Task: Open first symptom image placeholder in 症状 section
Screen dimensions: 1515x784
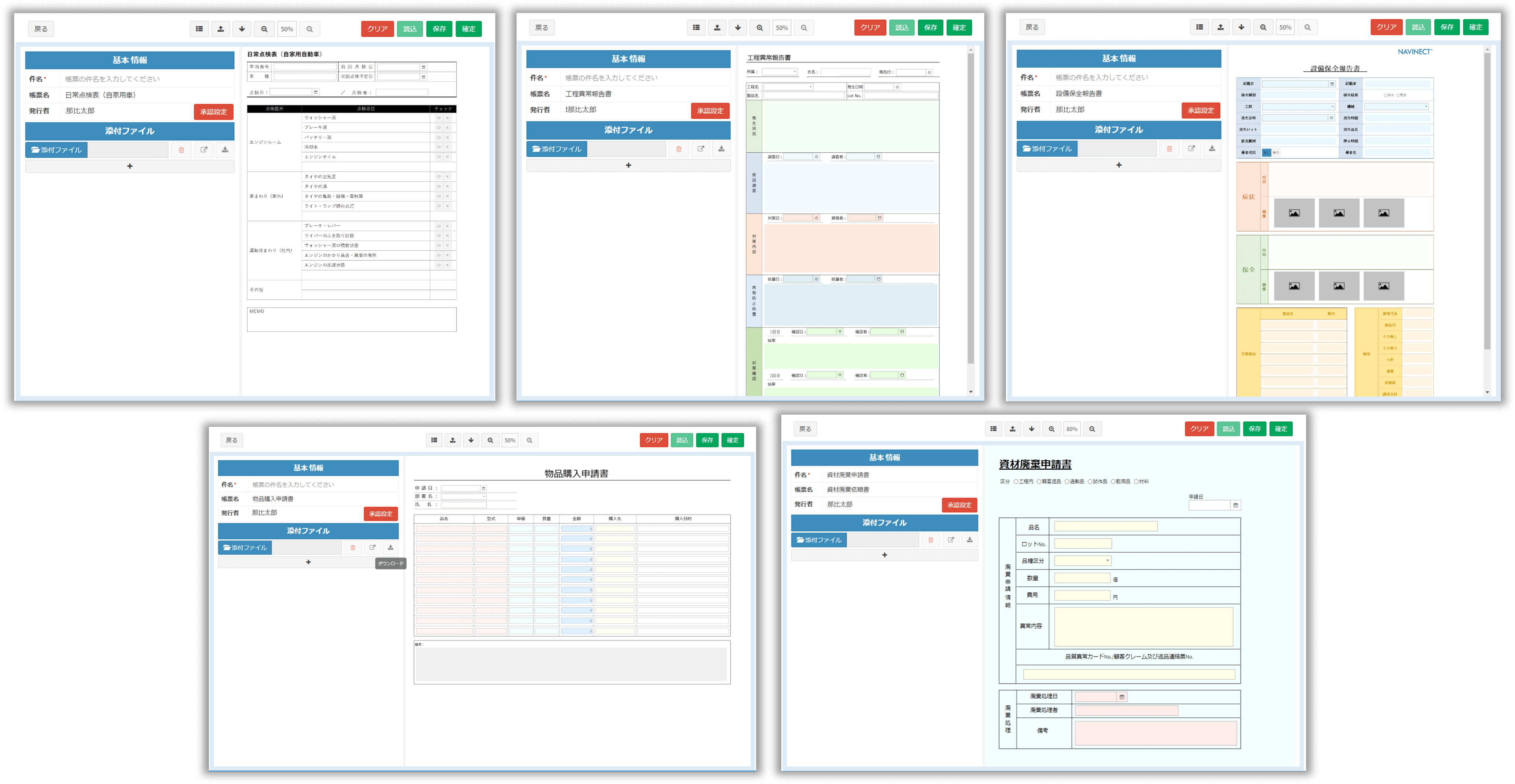Action: 1294,213
